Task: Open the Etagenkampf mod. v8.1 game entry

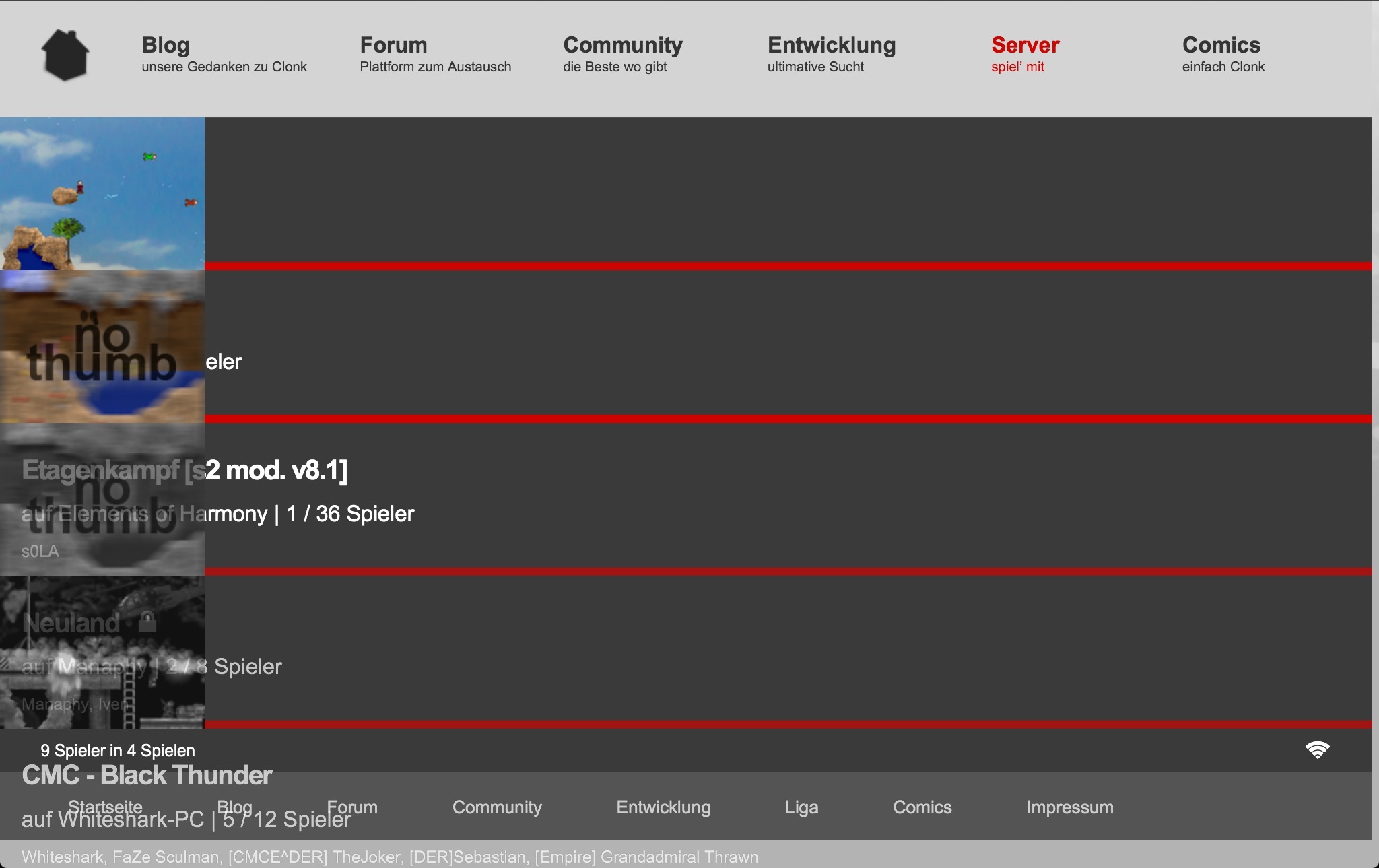Action: coord(276,470)
